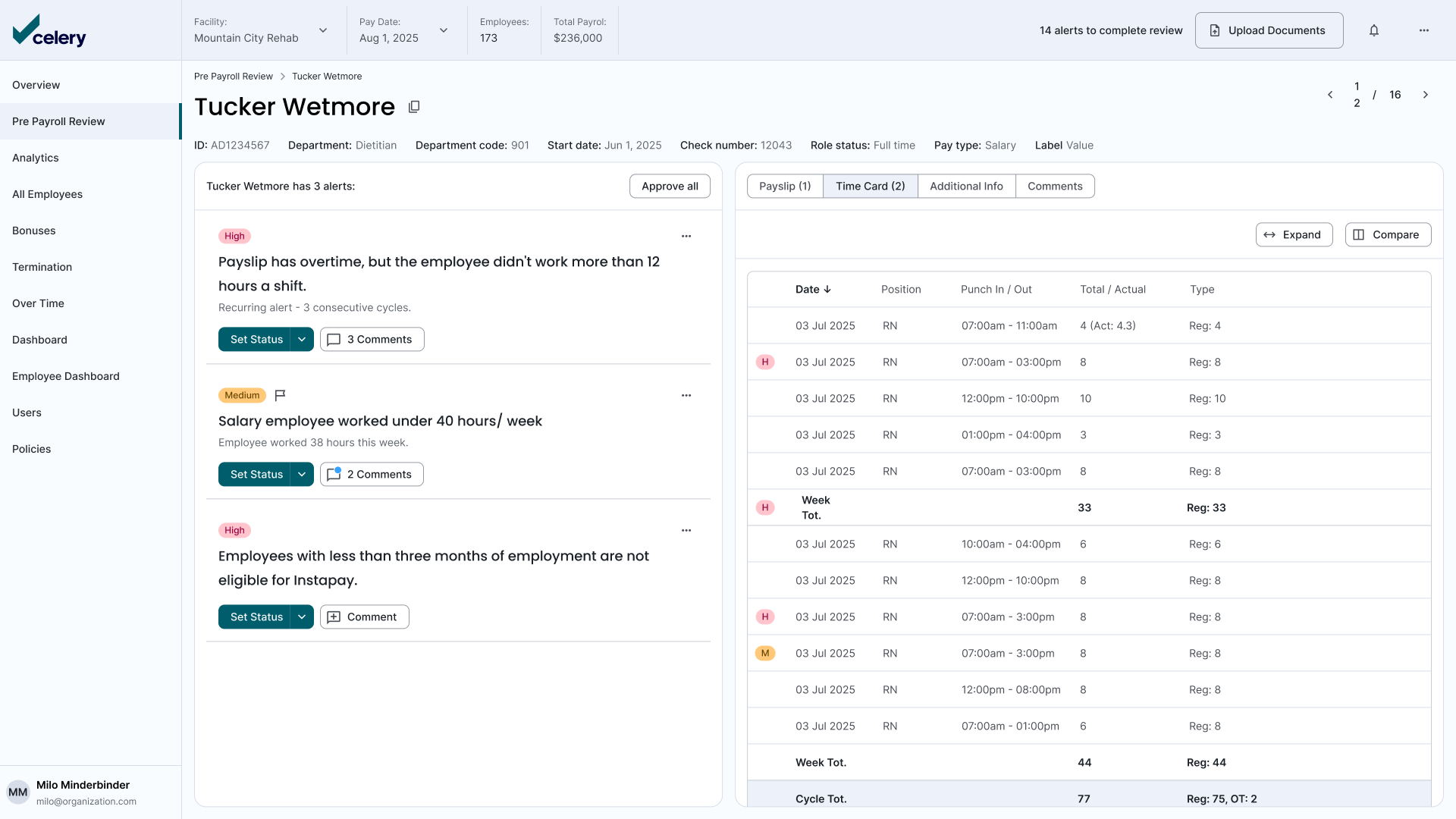Copy employee name using copy icon
The width and height of the screenshot is (1456, 819).
pos(414,107)
